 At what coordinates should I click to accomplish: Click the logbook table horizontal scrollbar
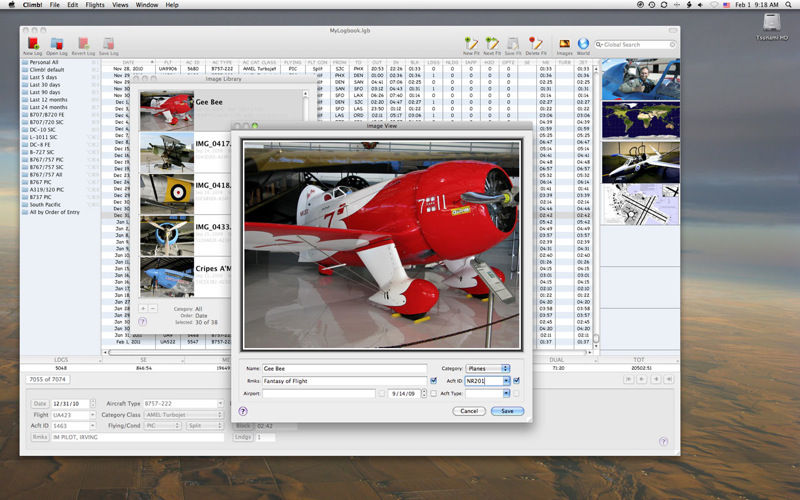168,352
